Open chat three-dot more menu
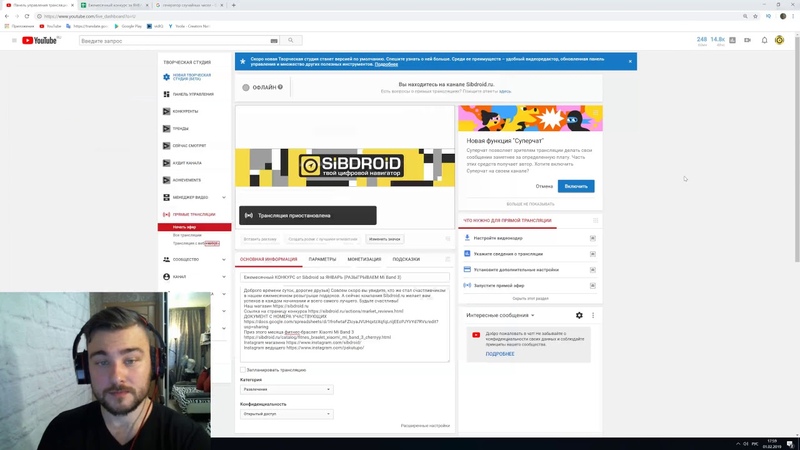The image size is (800, 450). click(x=593, y=315)
